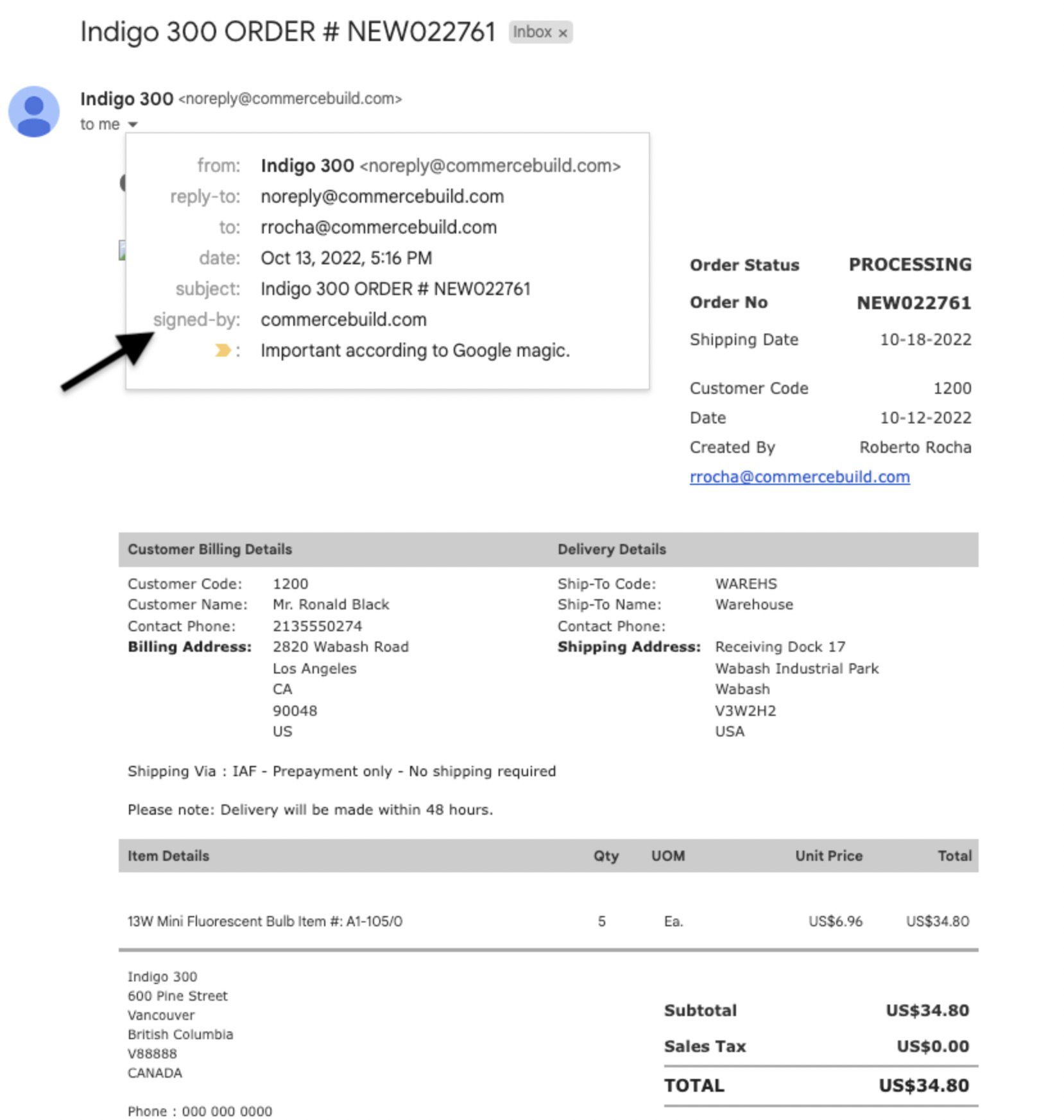Screen dimensions: 1064x1120
Task: Click the yellow importance marker icon
Action: [223, 350]
